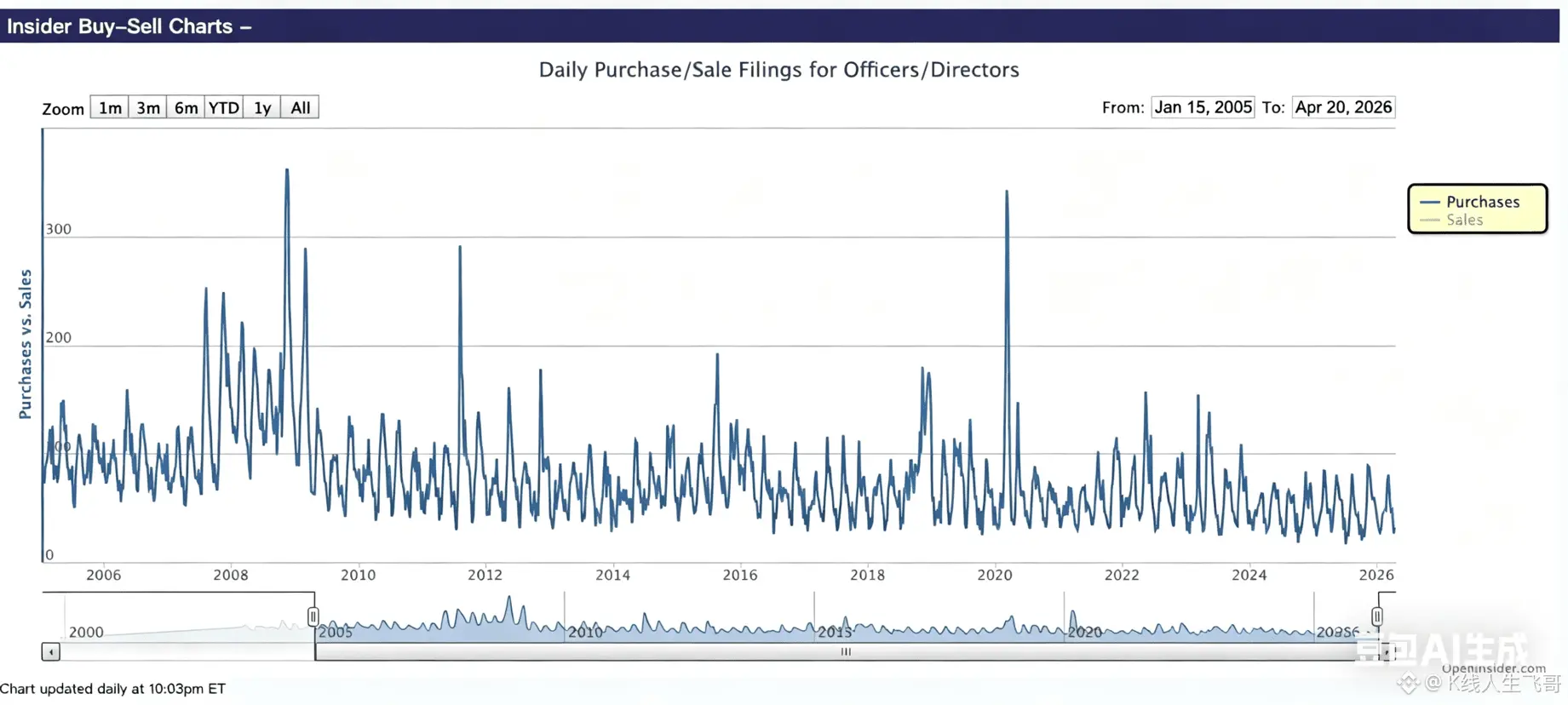Set chart zoom to 3m
The width and height of the screenshot is (1568, 705).
click(148, 107)
